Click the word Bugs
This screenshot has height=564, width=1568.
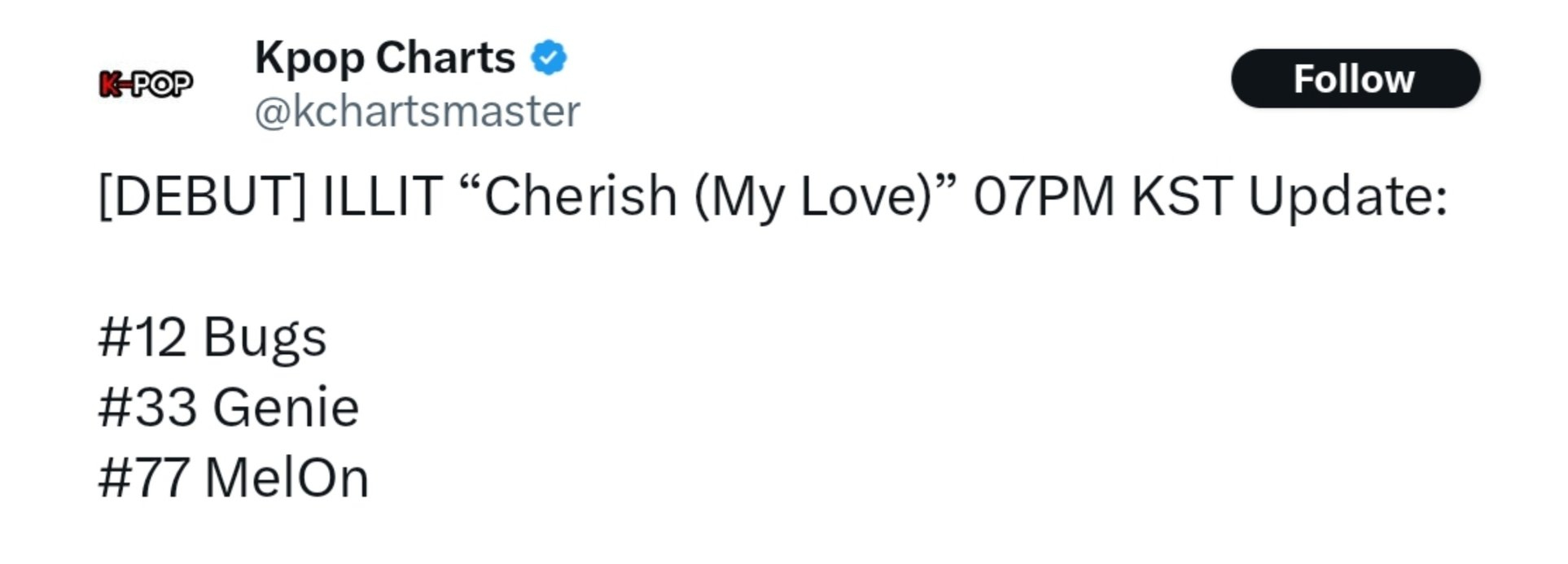point(265,337)
